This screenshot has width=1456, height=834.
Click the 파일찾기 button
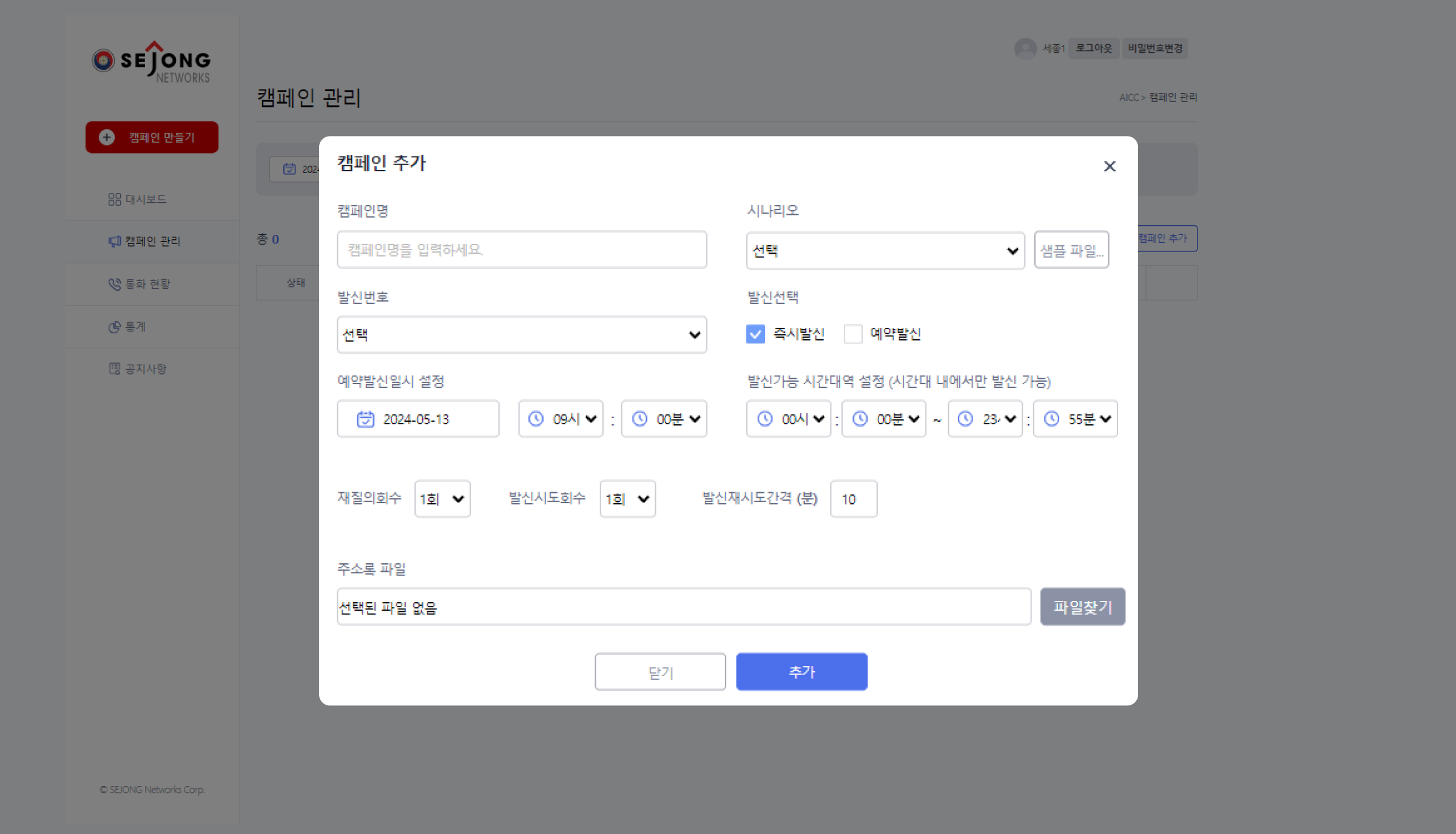1082,606
